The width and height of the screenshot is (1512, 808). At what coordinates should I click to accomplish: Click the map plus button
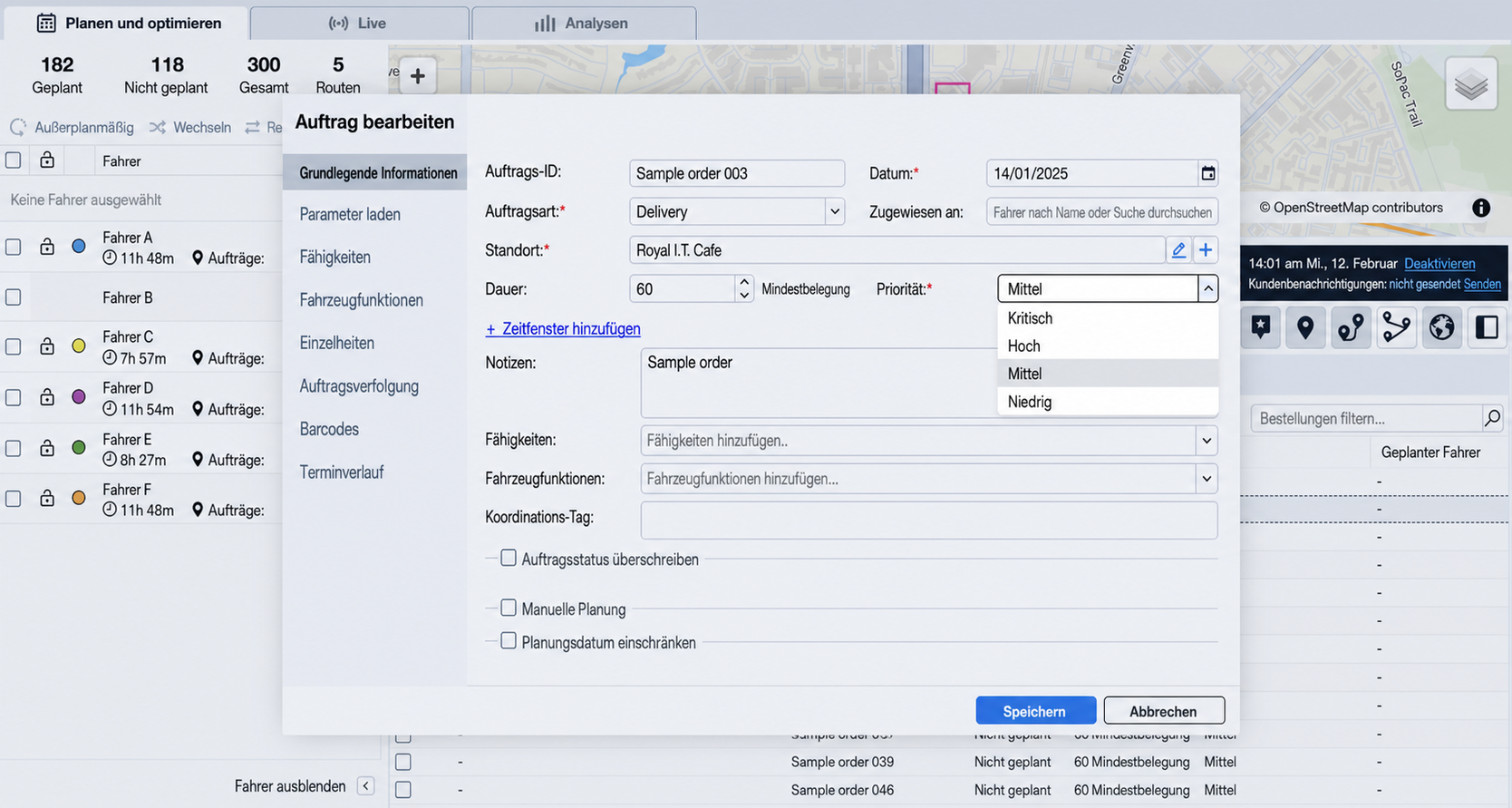pos(418,76)
